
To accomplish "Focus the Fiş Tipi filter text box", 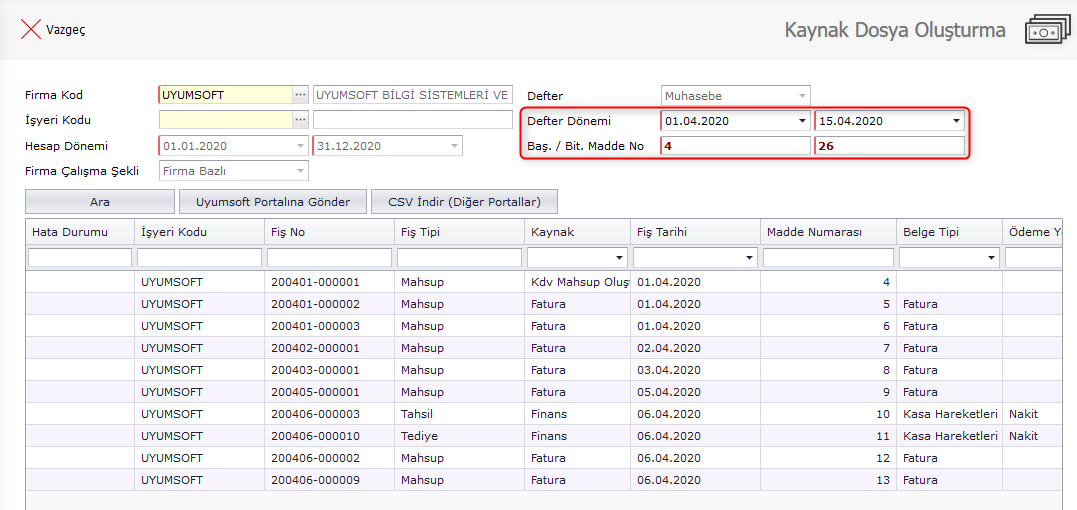I will (458, 258).
